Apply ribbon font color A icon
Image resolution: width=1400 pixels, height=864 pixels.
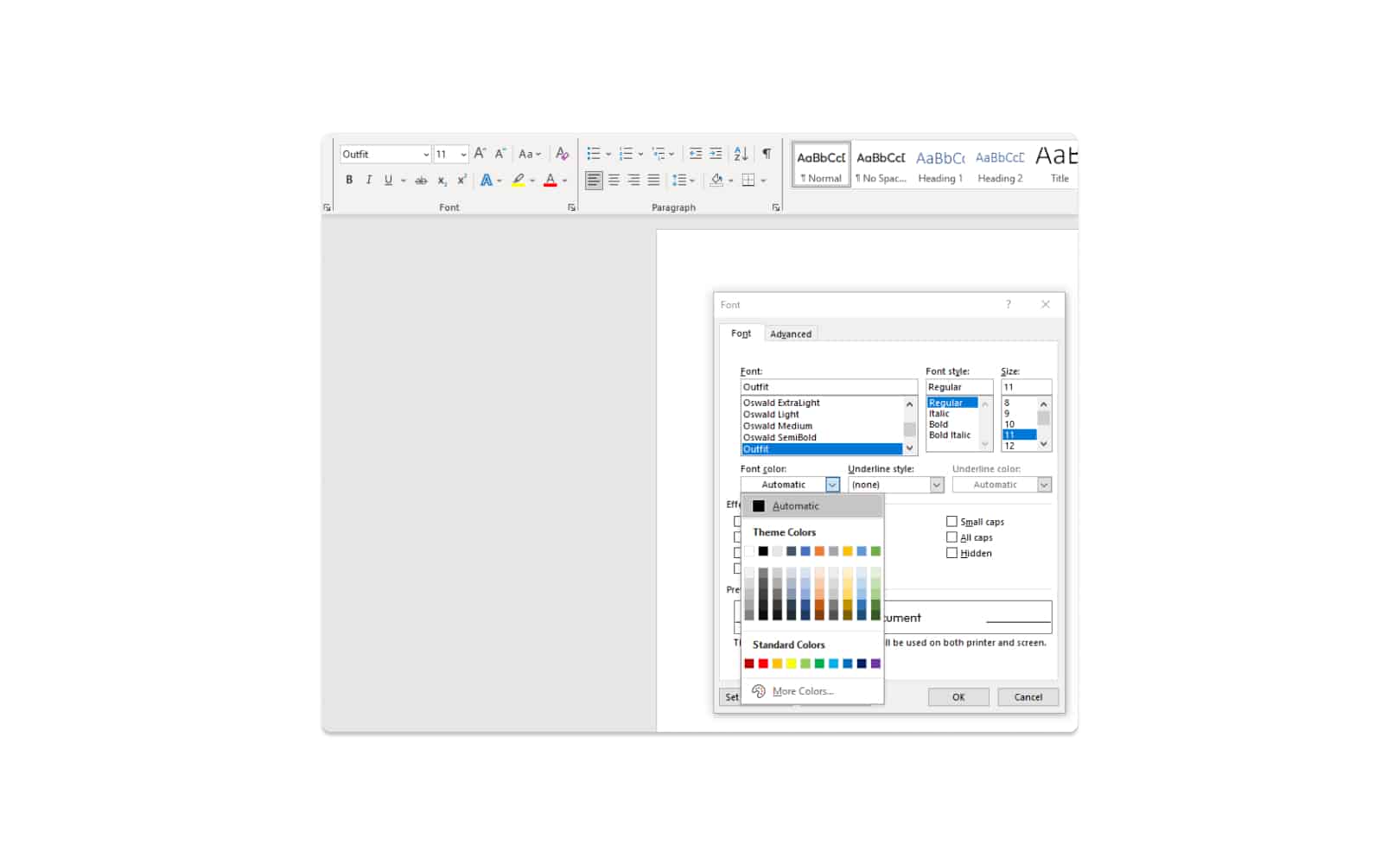pos(550,180)
